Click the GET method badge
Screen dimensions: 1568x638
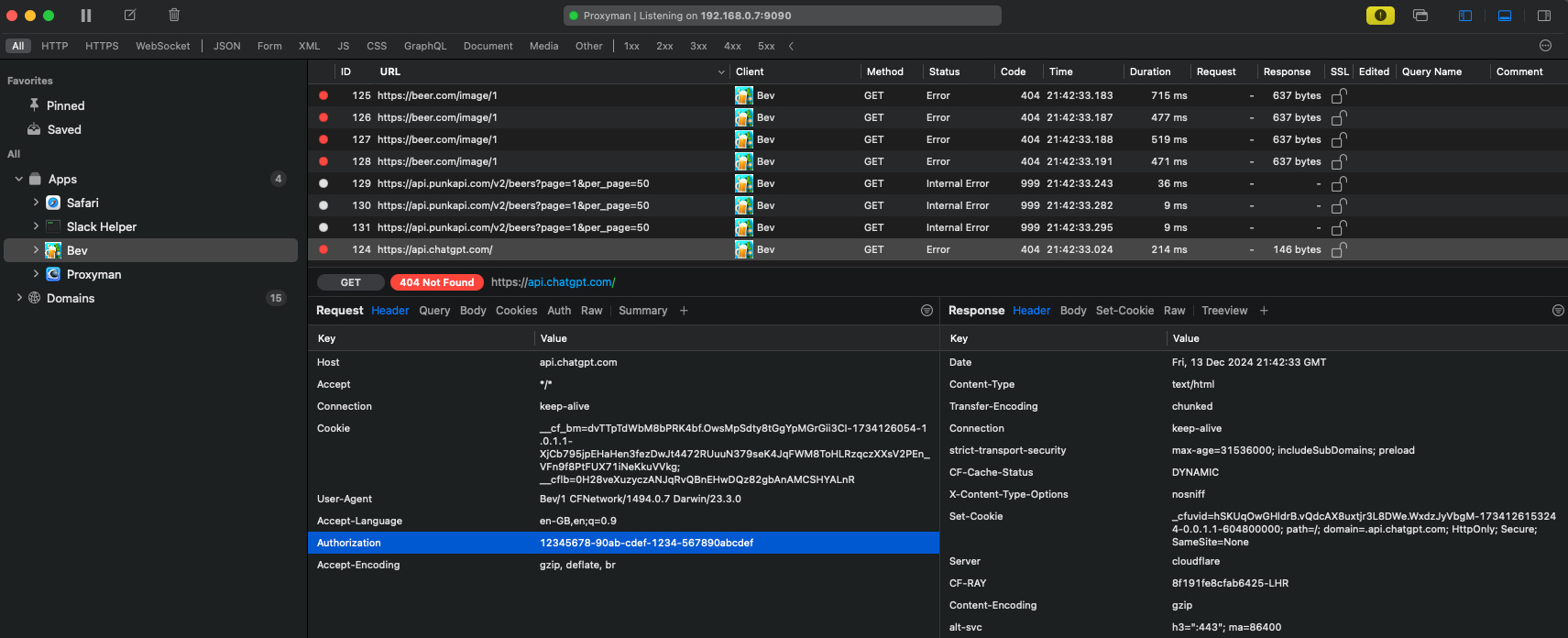coord(351,282)
